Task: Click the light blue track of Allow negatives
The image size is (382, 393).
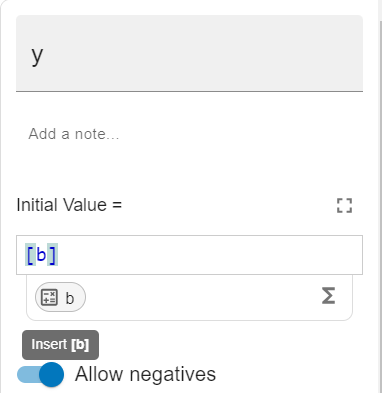Action: pyautogui.click(x=28, y=374)
